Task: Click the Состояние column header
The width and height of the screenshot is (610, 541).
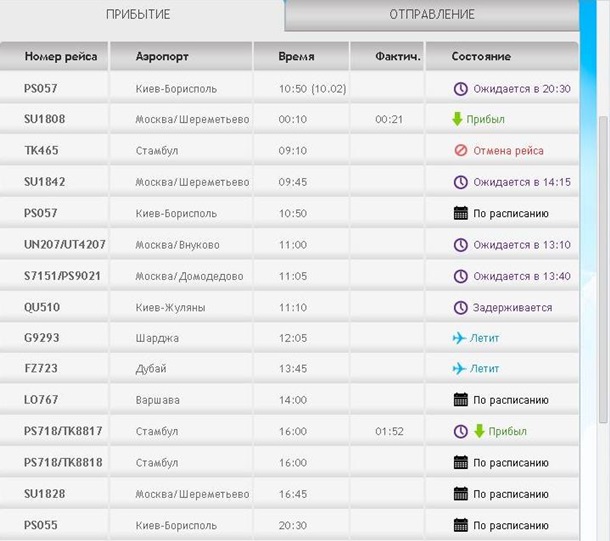Action: [x=481, y=57]
